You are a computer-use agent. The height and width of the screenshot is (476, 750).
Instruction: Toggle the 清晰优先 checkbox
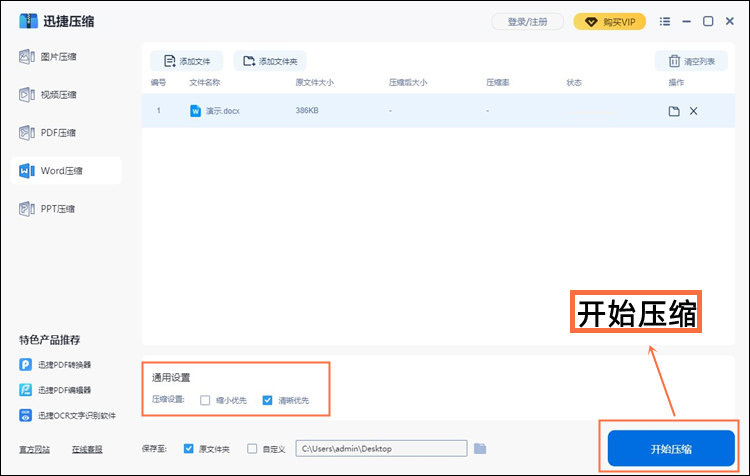[x=267, y=400]
